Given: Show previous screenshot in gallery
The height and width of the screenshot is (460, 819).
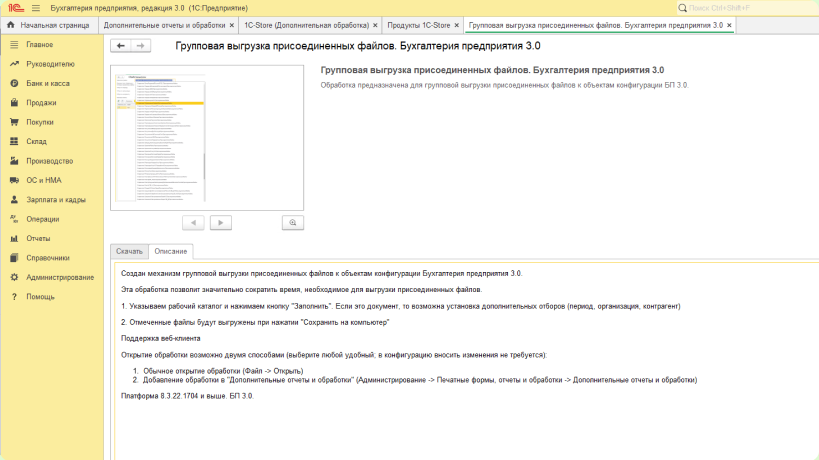Looking at the screenshot, I should point(193,223).
